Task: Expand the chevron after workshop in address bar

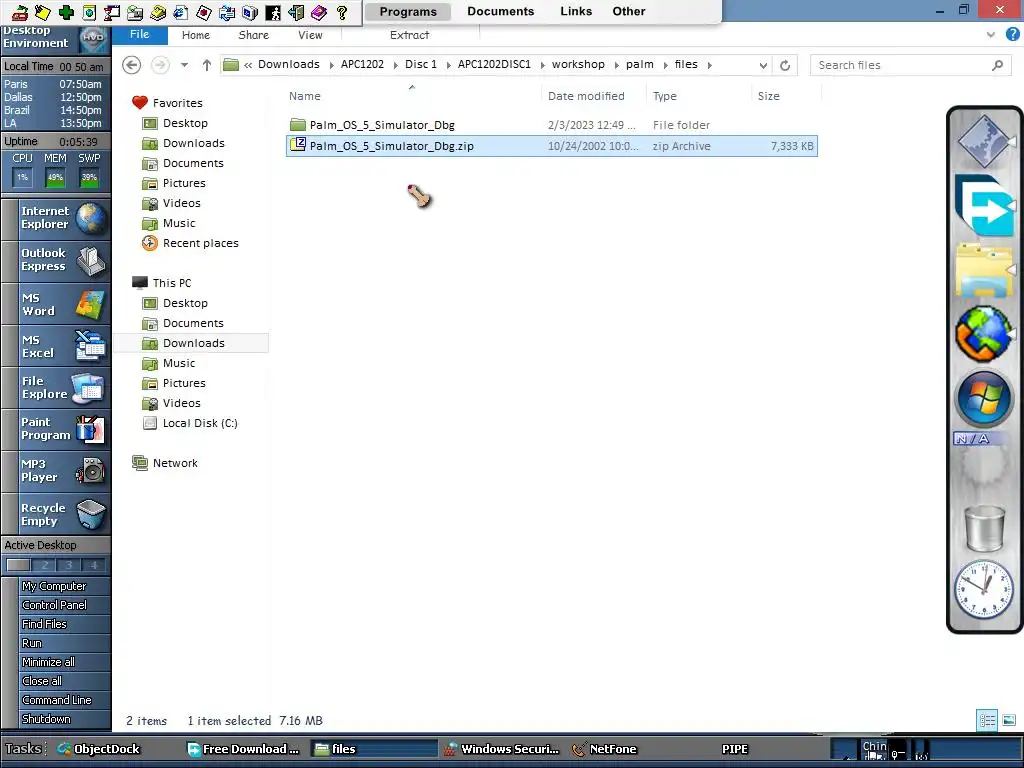Action: pos(615,65)
